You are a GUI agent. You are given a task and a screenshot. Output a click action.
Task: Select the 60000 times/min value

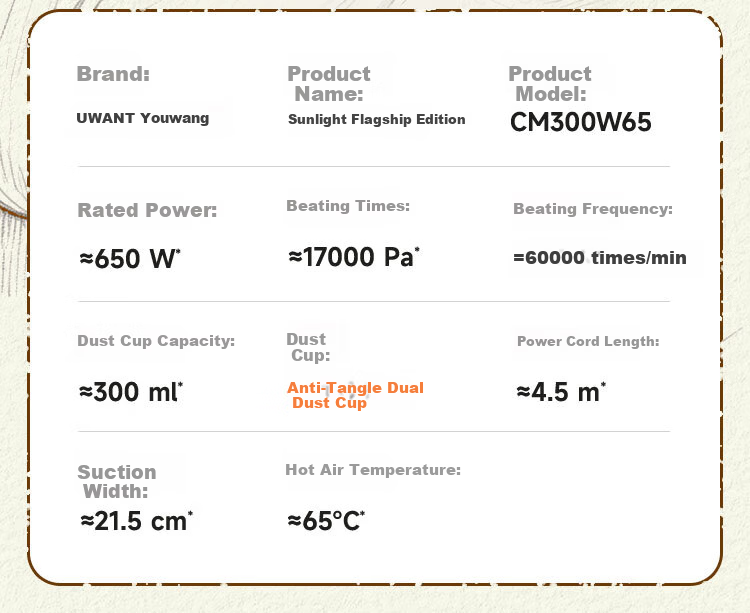(x=600, y=258)
